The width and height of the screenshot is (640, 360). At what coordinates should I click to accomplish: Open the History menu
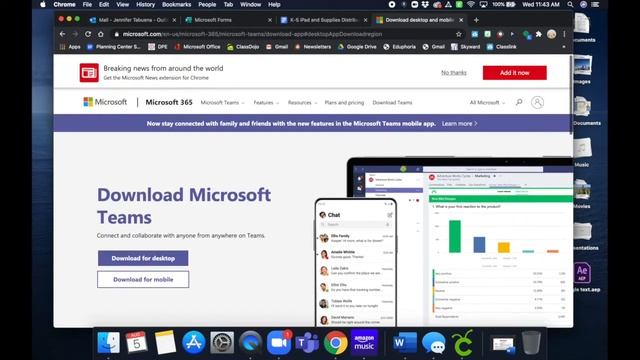point(145,4)
